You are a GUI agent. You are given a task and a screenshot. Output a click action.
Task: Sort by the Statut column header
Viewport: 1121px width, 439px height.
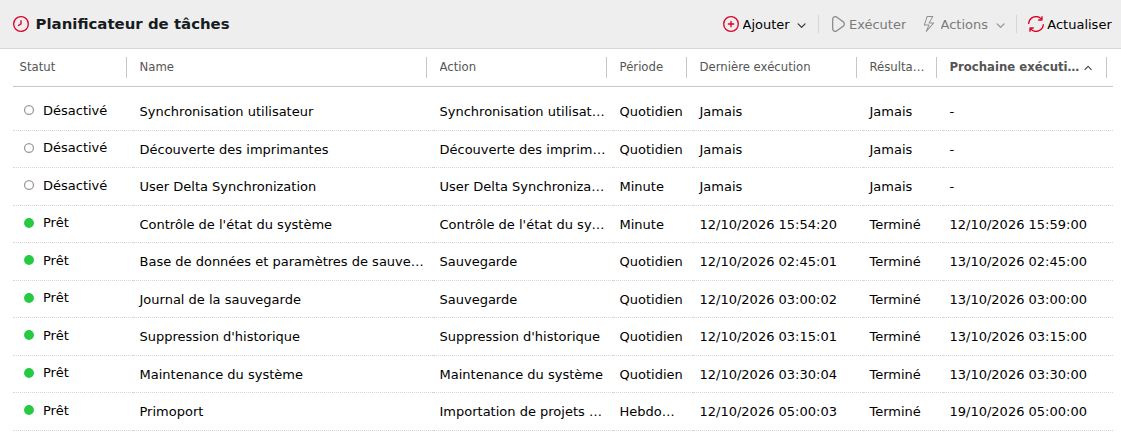(37, 66)
